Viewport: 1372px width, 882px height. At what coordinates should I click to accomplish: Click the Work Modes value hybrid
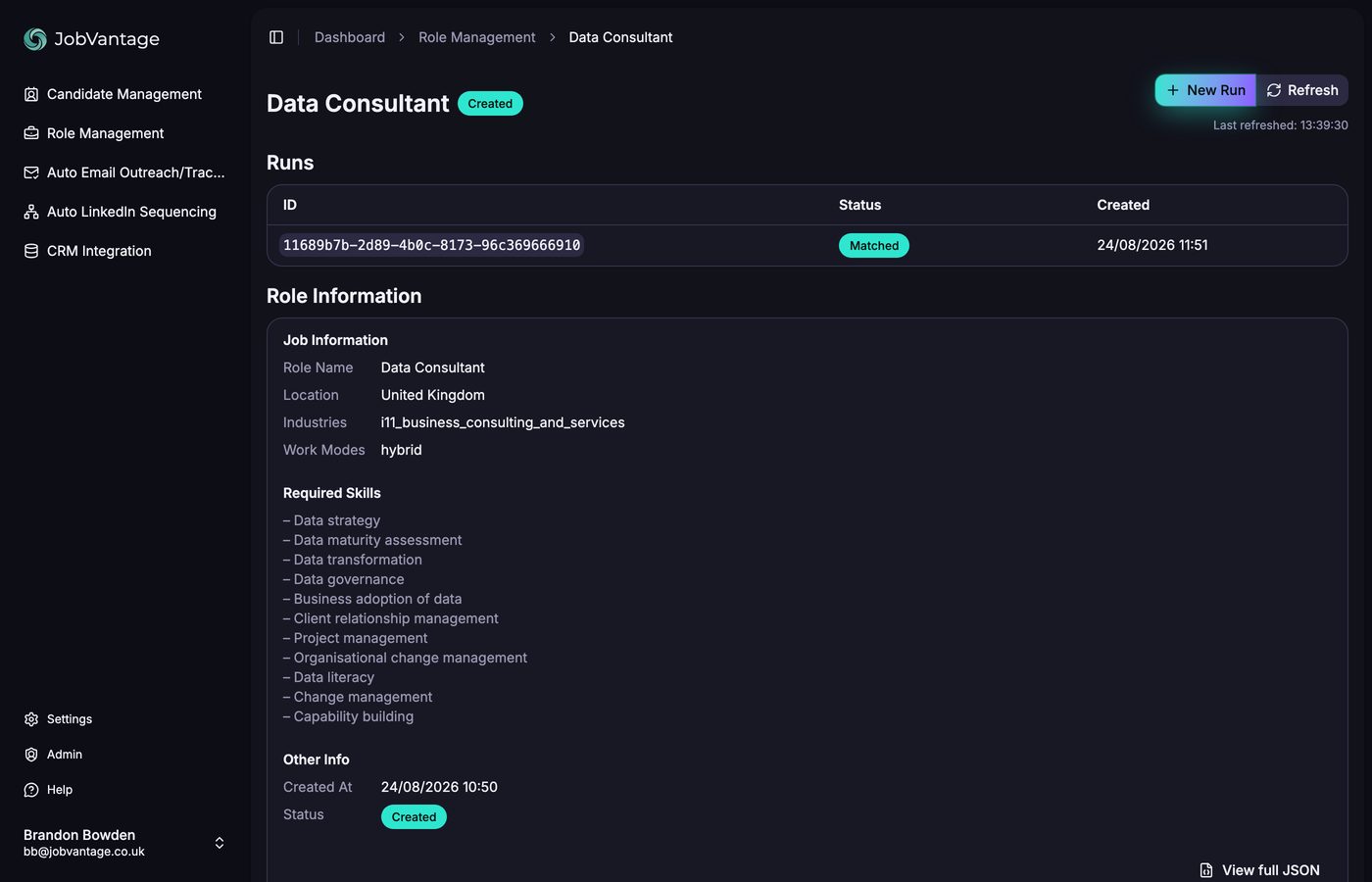coord(402,450)
